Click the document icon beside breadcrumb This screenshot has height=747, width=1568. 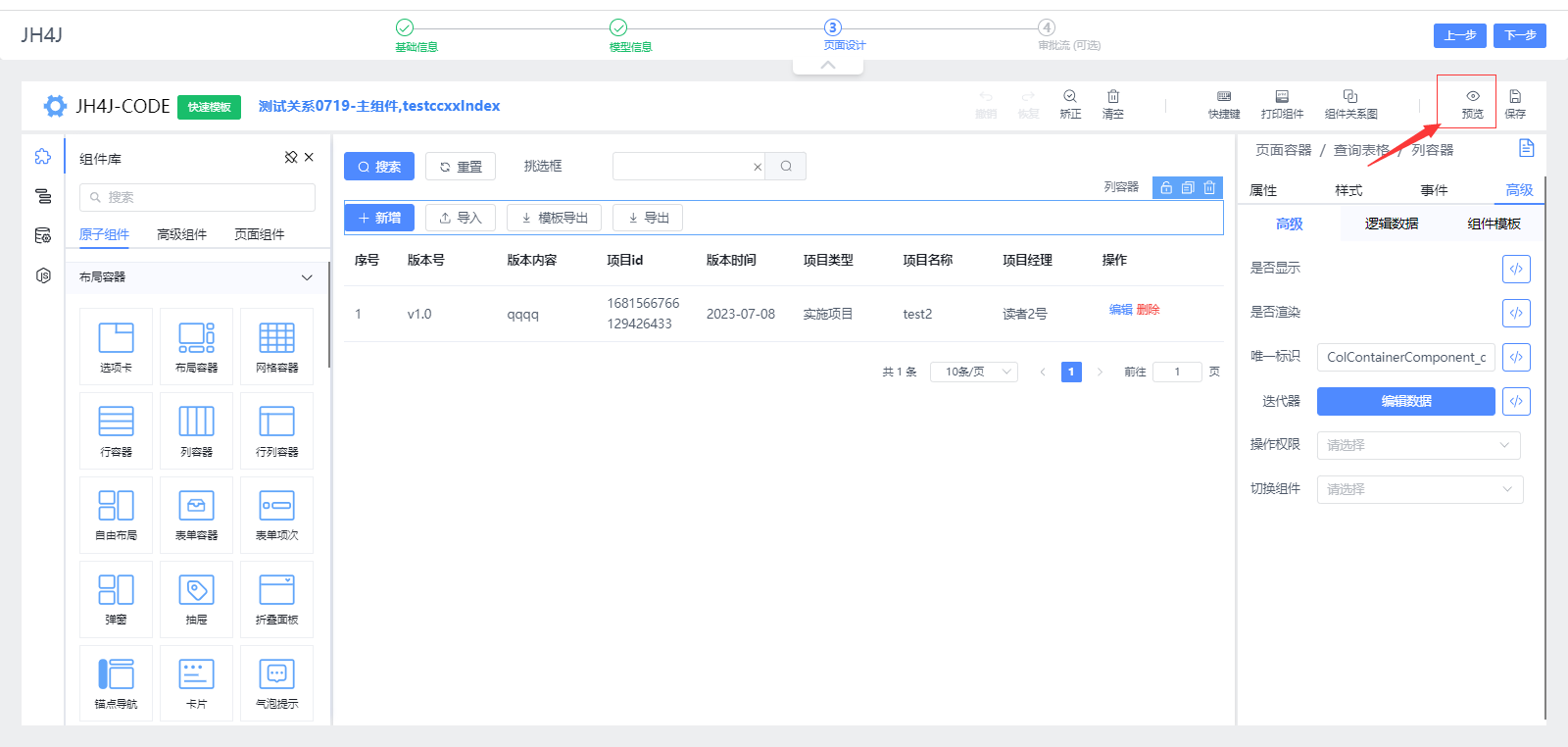1526,148
